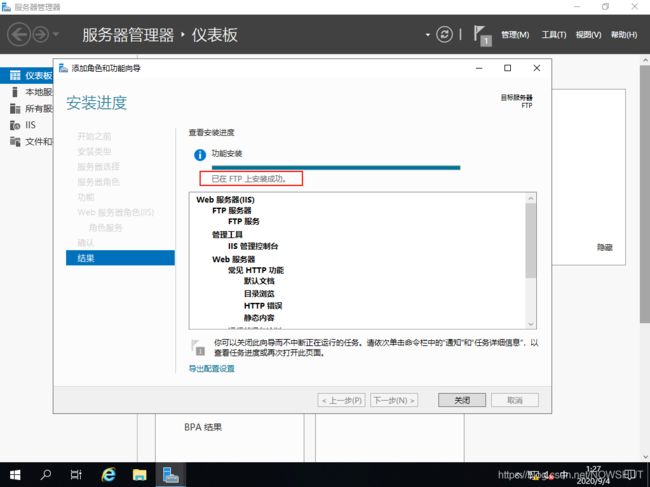Select the IIS sidebar item
Image resolution: width=650 pixels, height=487 pixels.
pos(27,125)
